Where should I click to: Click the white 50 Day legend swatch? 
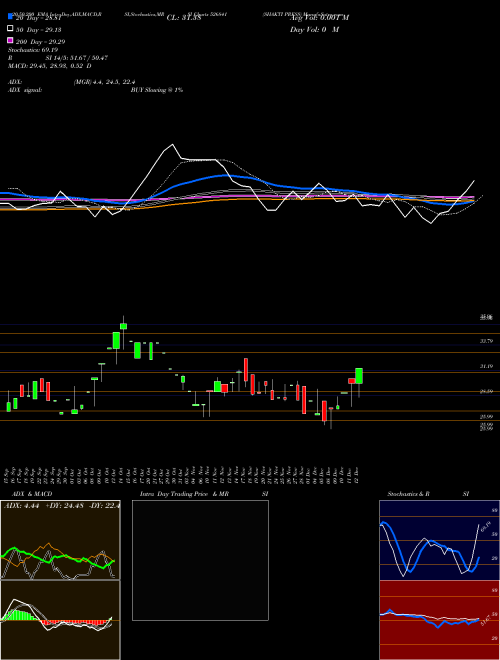click(x=11, y=29)
